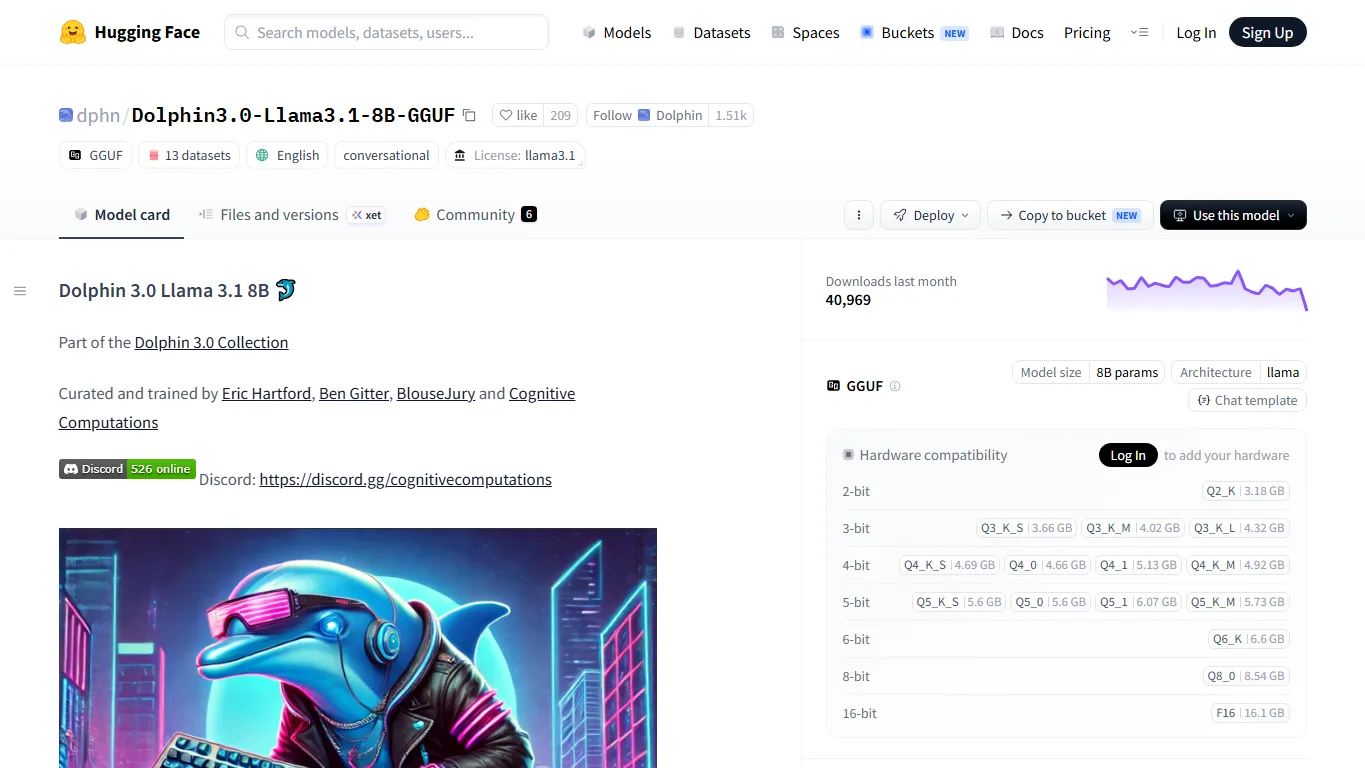Click the Model size 8B params tag
This screenshot has width=1365, height=768.
pyautogui.click(x=1089, y=372)
